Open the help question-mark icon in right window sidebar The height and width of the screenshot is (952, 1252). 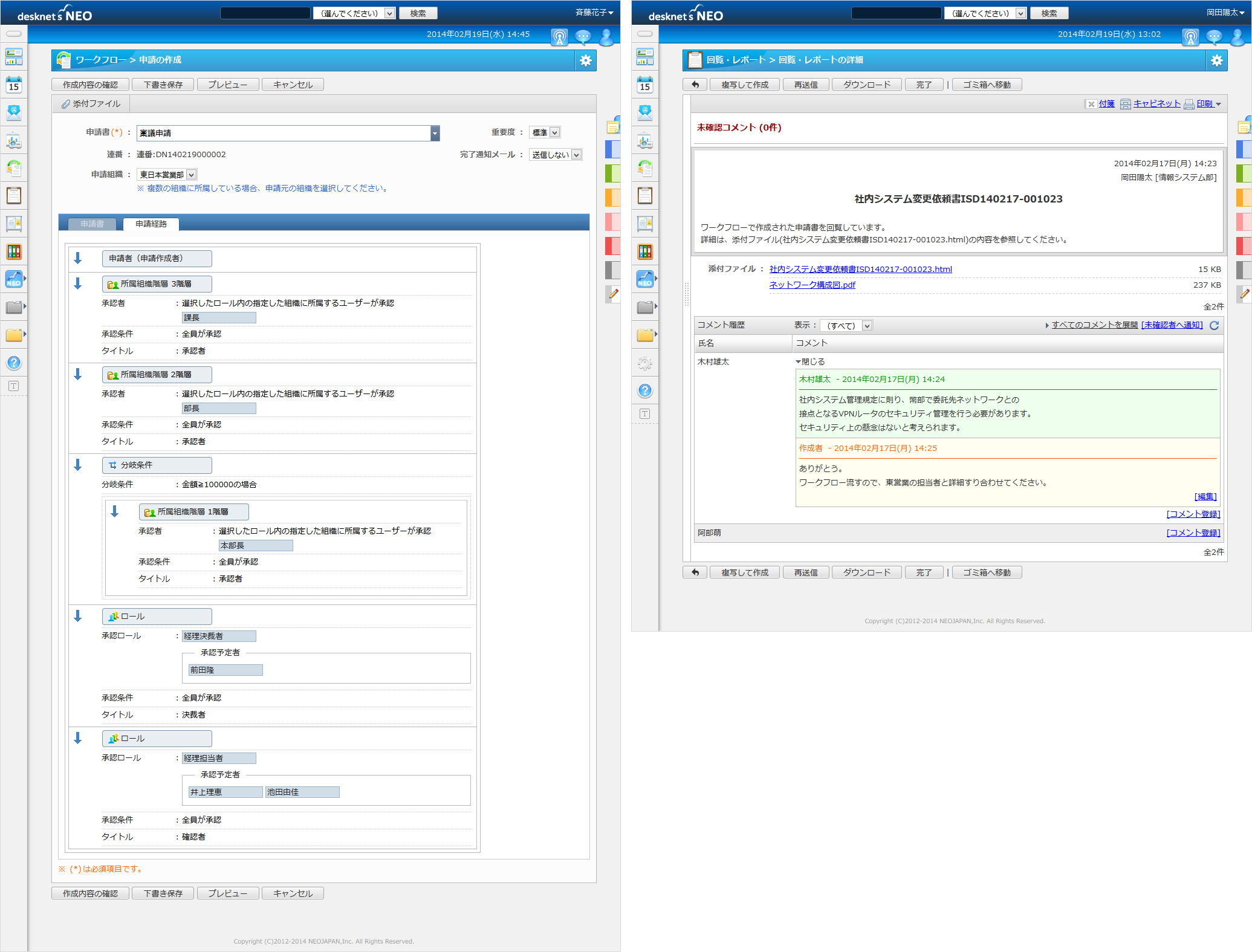coord(645,390)
